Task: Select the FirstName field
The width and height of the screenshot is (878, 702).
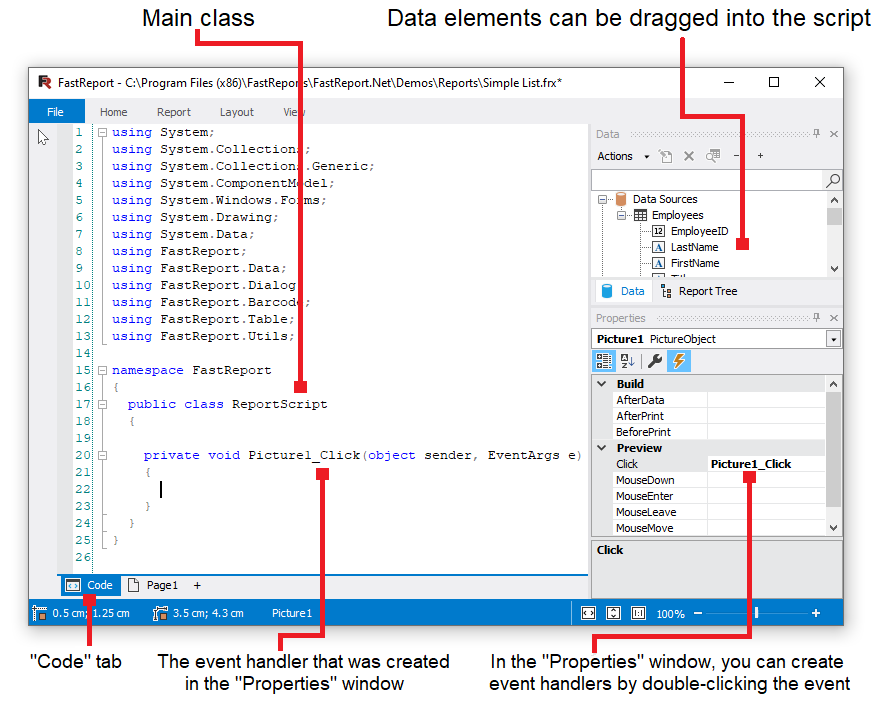Action: [x=695, y=263]
